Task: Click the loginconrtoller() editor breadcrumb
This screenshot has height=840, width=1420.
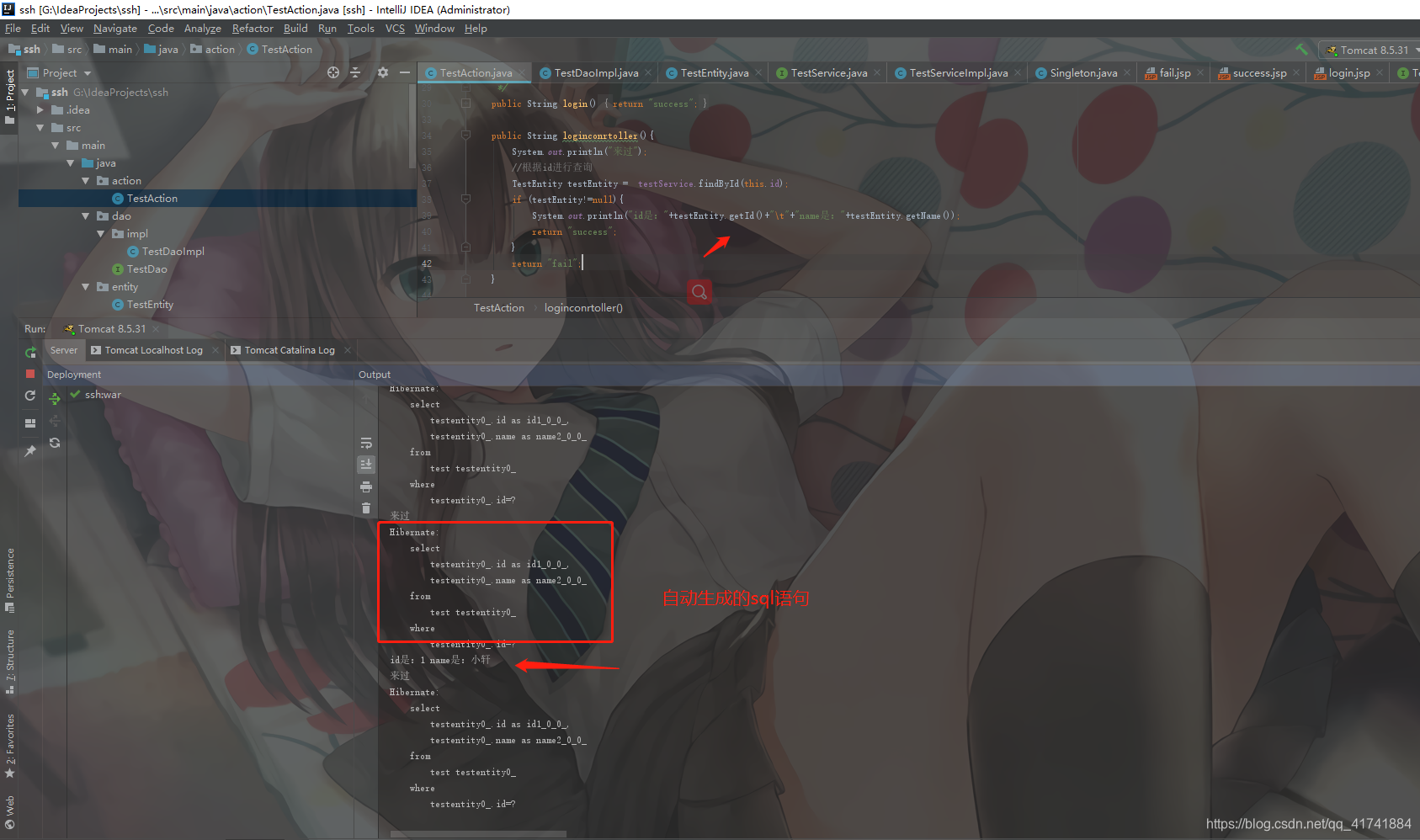Action: (583, 308)
